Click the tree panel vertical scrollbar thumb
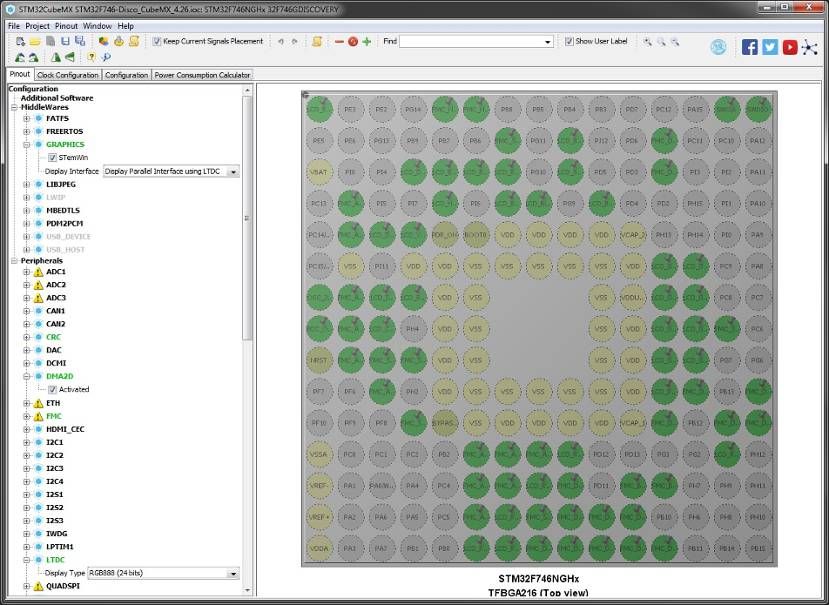Image resolution: width=829 pixels, height=605 pixels. (247, 217)
